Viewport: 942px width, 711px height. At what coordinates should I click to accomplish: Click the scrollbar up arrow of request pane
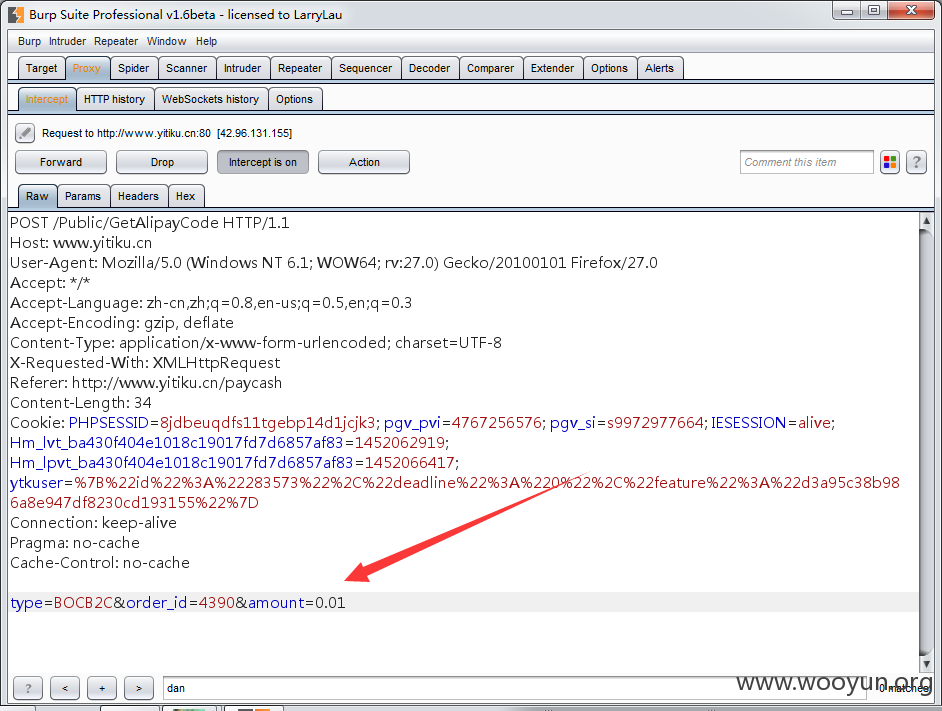(926, 221)
